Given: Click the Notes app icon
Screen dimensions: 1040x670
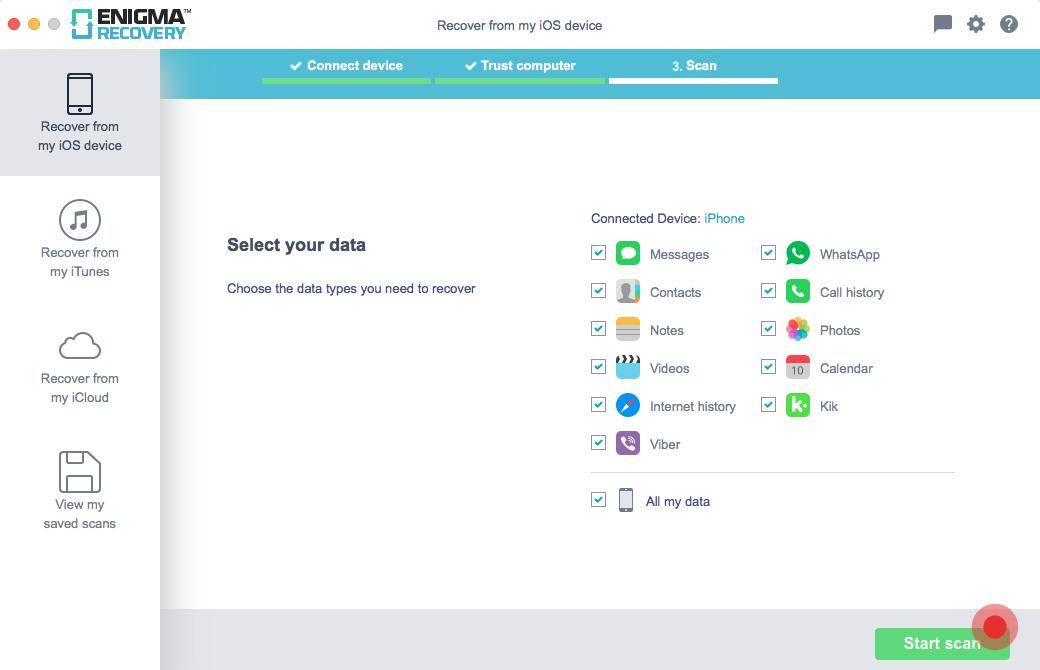Looking at the screenshot, I should 627,329.
